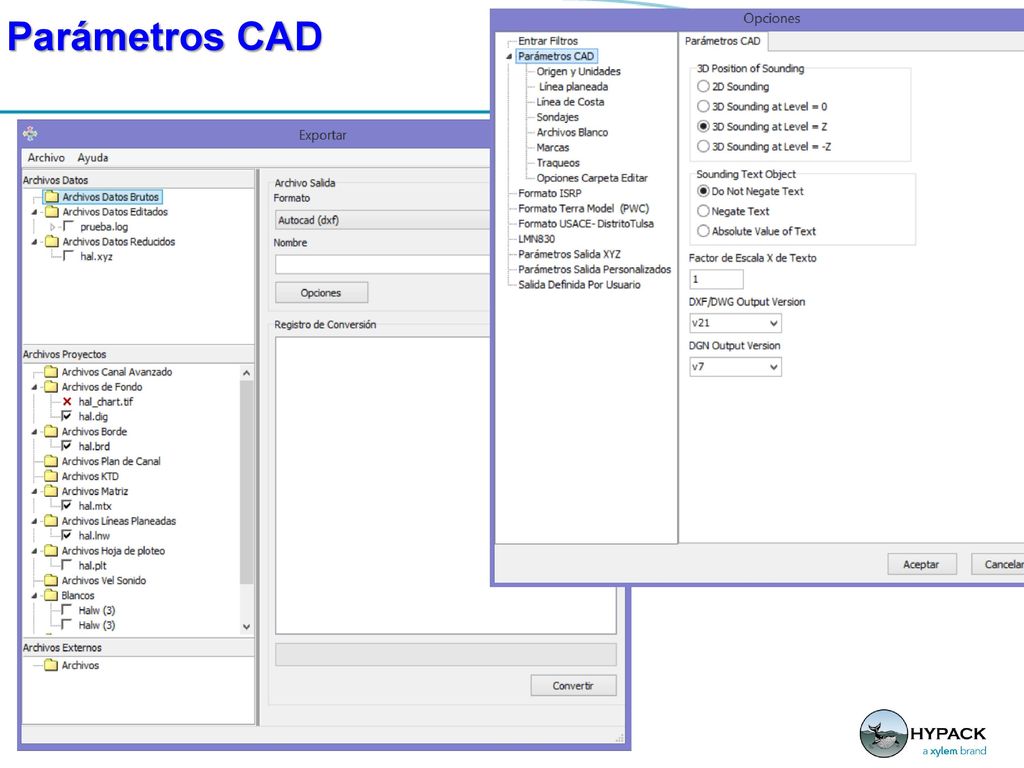
Task: Click the Archivos KTD folder icon
Action: coord(51,476)
